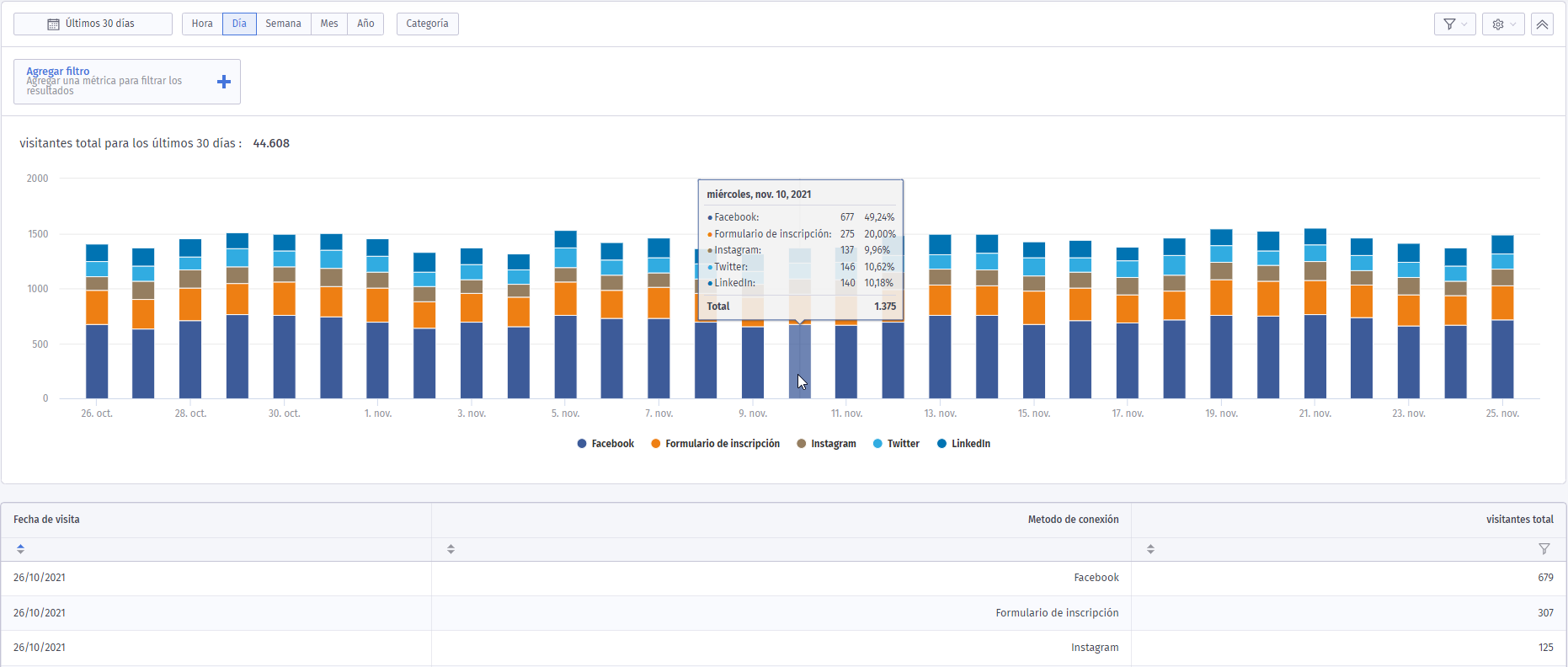Open the Últimos 30 días date picker
Image resolution: width=1568 pixels, height=667 pixels.
pyautogui.click(x=93, y=24)
